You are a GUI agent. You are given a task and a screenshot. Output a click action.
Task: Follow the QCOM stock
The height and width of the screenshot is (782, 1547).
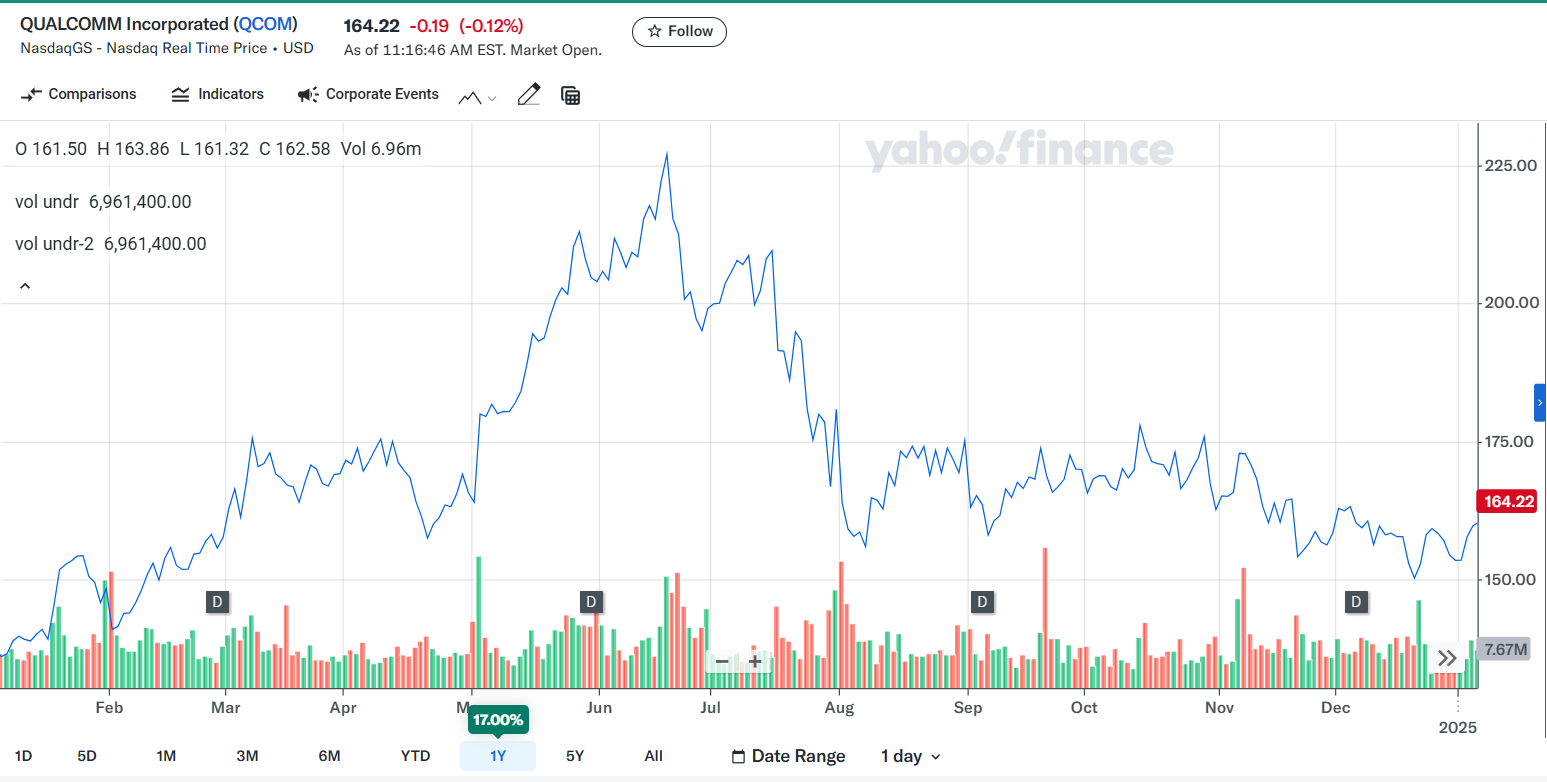679,31
